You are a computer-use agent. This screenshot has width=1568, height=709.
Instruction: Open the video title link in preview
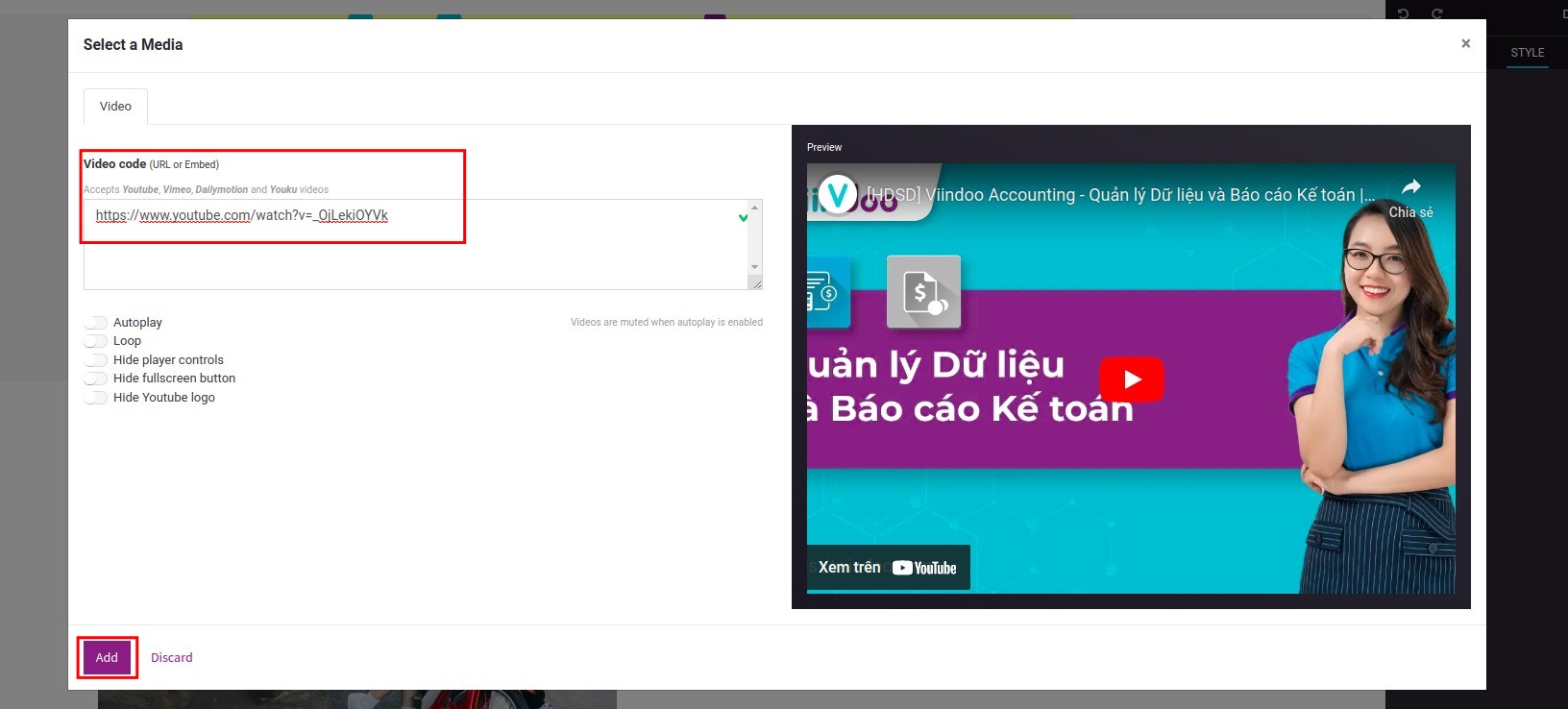pos(1120,195)
